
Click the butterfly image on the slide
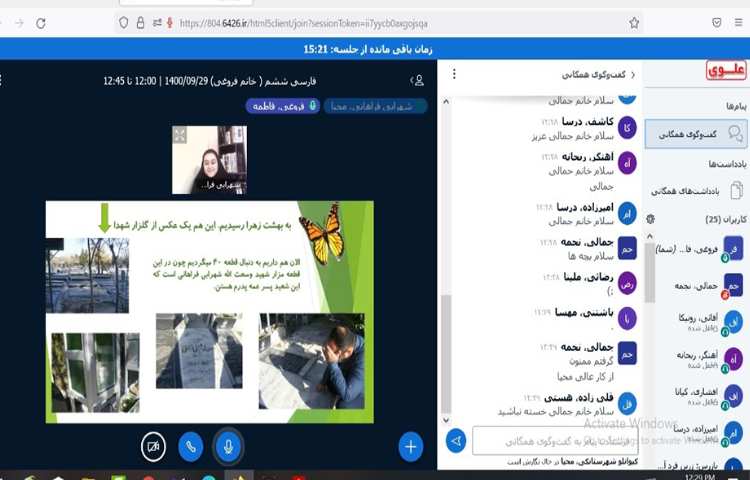[322, 233]
